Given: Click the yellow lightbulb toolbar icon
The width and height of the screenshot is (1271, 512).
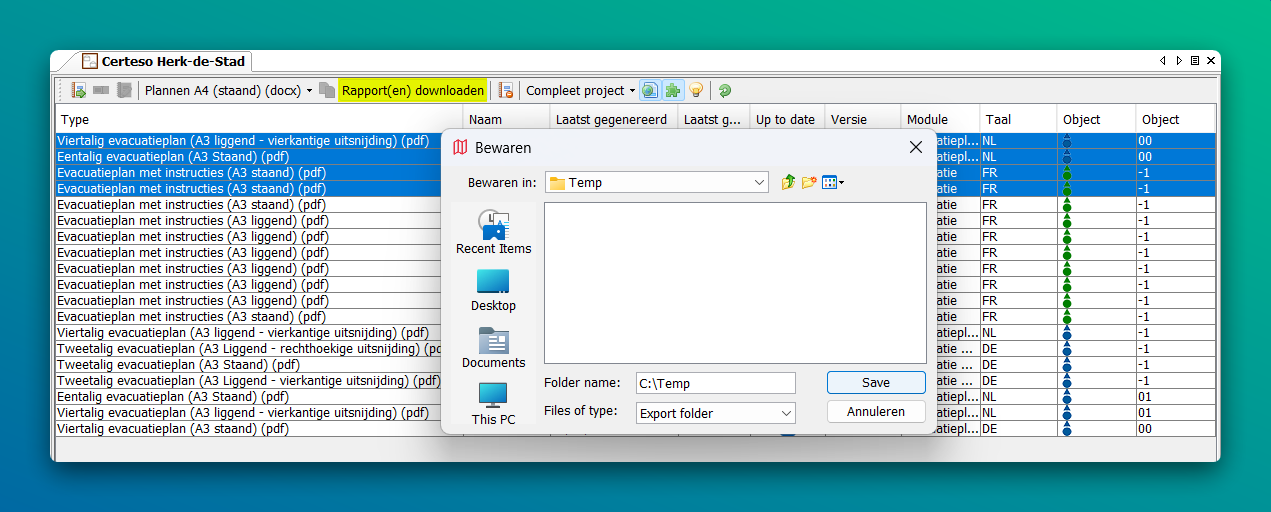Looking at the screenshot, I should (696, 91).
